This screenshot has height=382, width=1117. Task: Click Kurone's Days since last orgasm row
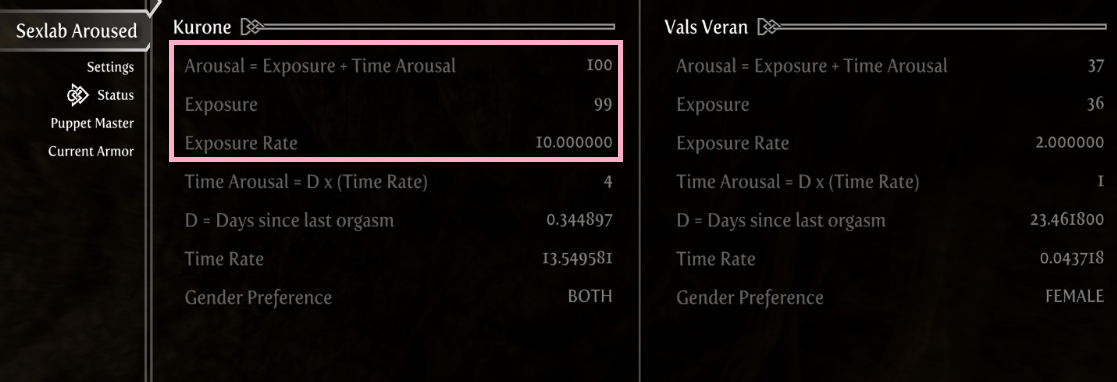(x=398, y=220)
